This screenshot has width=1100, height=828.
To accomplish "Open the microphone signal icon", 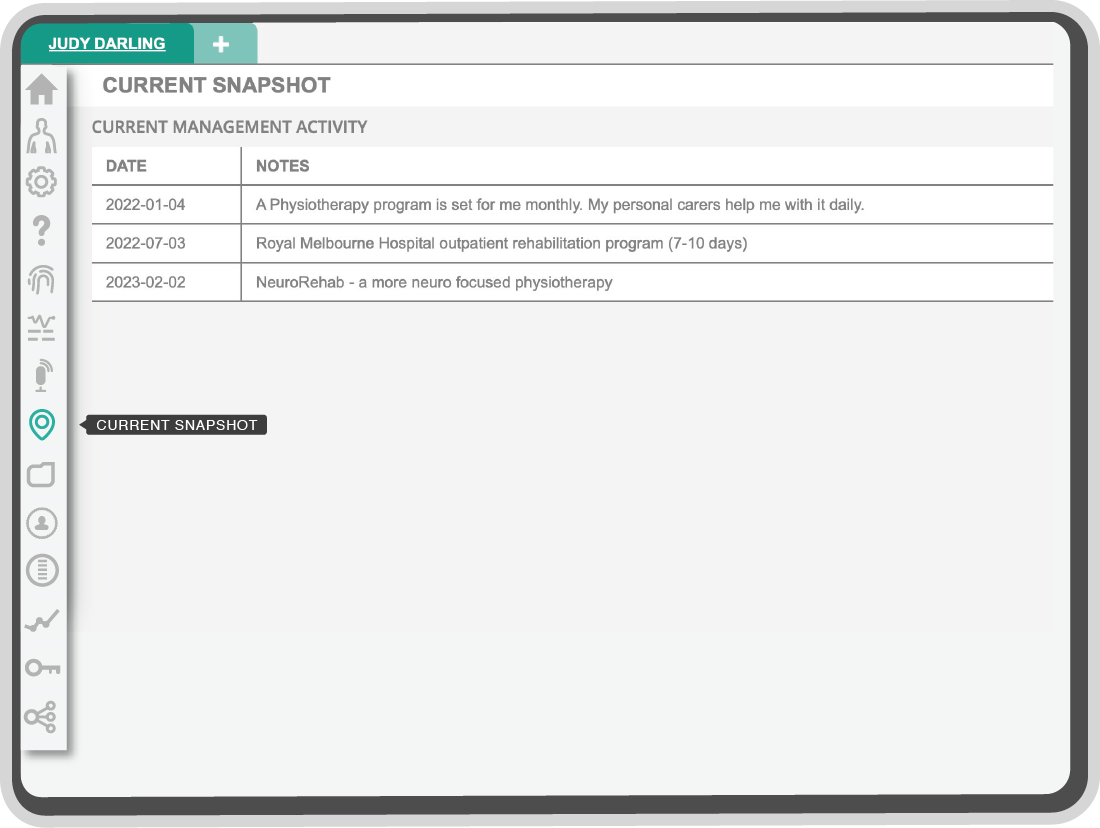I will [x=41, y=375].
